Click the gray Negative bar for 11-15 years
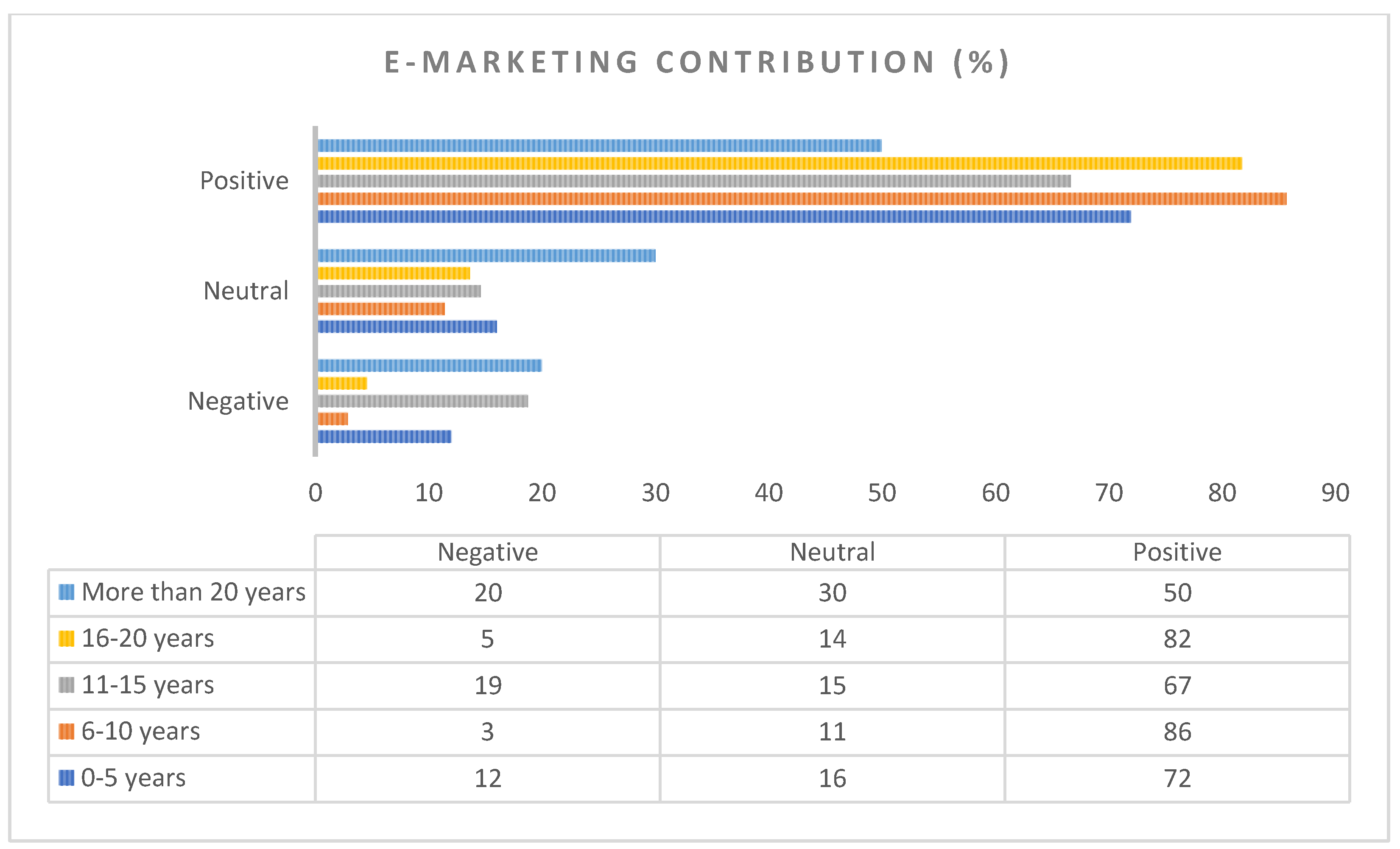This screenshot has height=849, width=1400. coord(422,401)
